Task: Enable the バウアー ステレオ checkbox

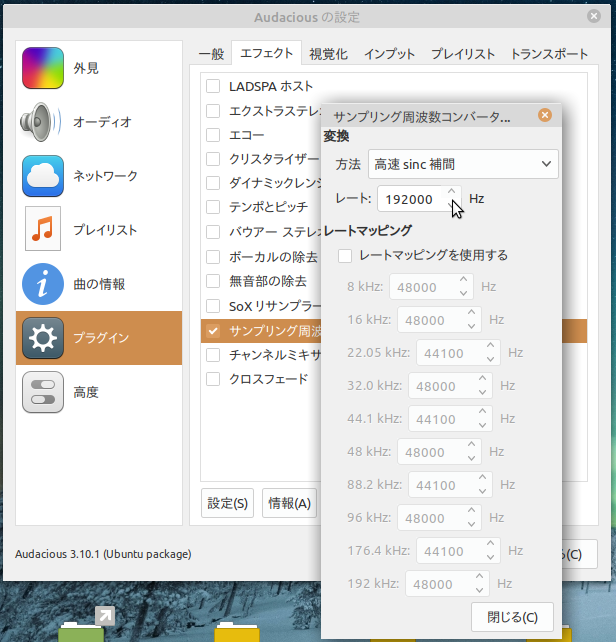Action: pos(213,232)
